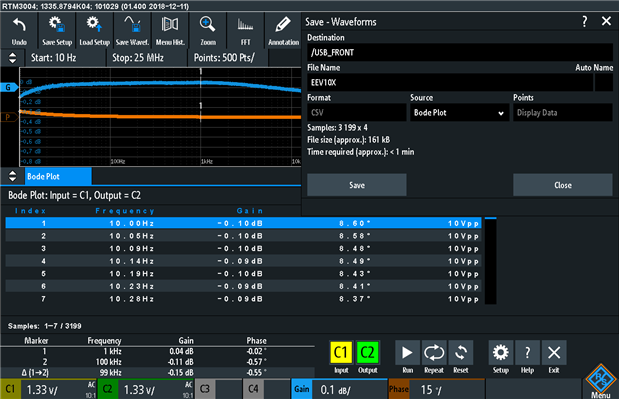This screenshot has height=399, width=619.
Task: Click the Close button in dialog
Action: [563, 185]
